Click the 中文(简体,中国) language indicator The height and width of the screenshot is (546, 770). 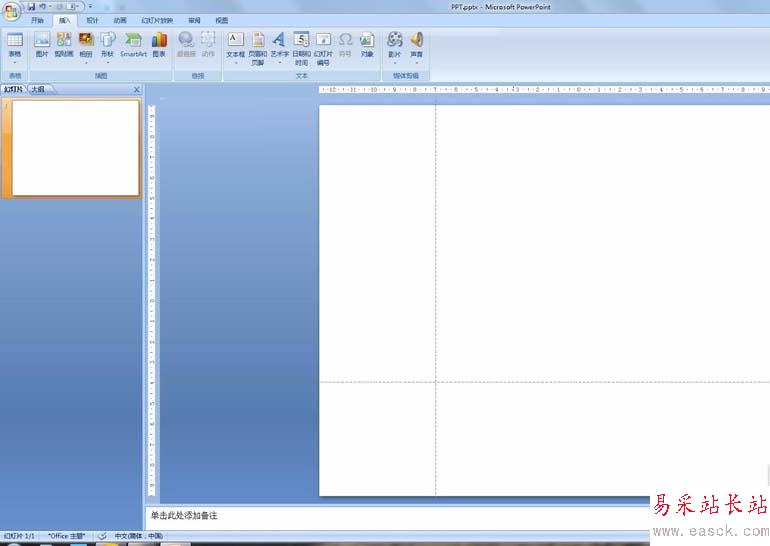click(x=138, y=536)
